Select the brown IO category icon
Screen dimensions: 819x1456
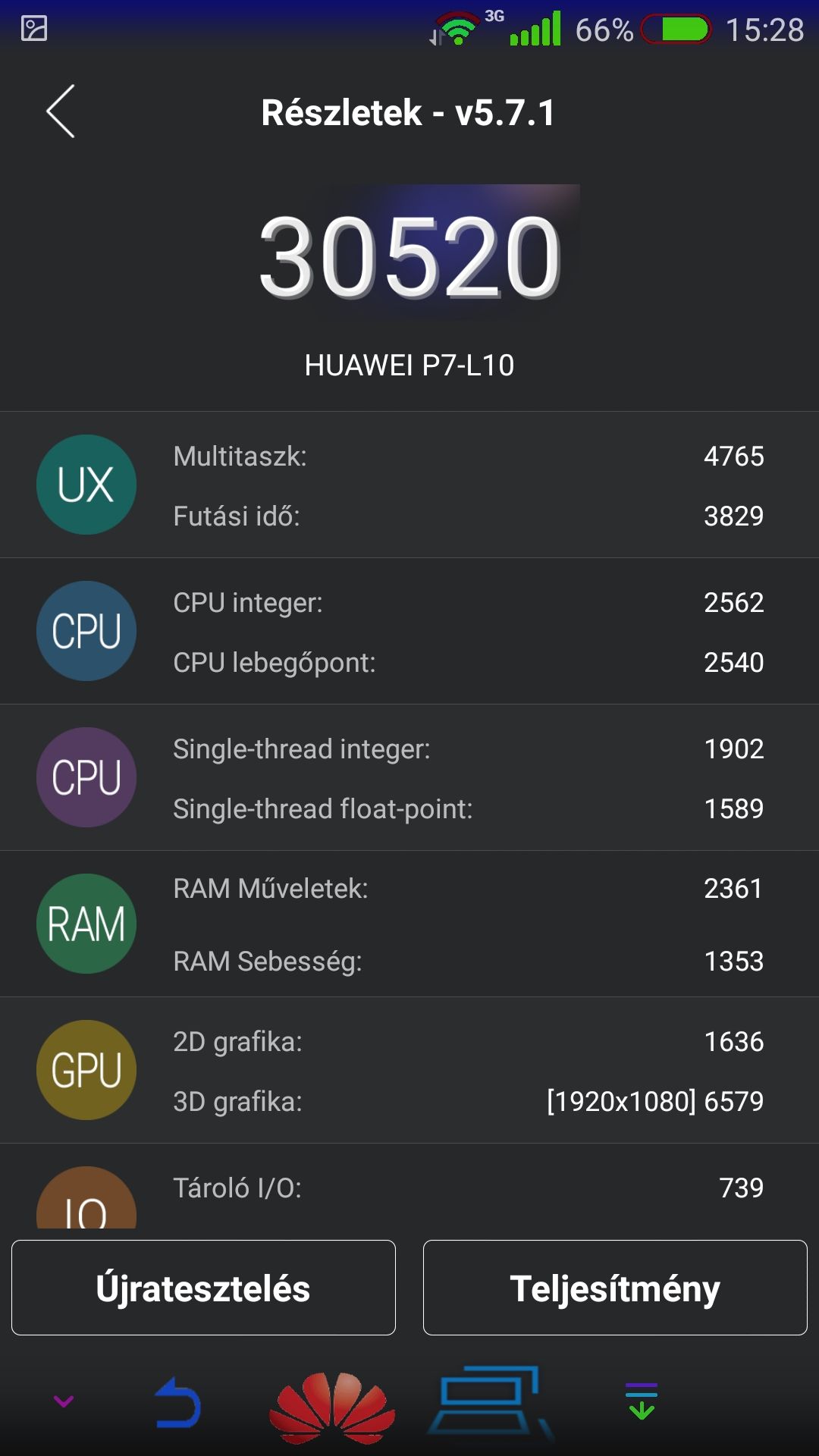click(x=86, y=1198)
